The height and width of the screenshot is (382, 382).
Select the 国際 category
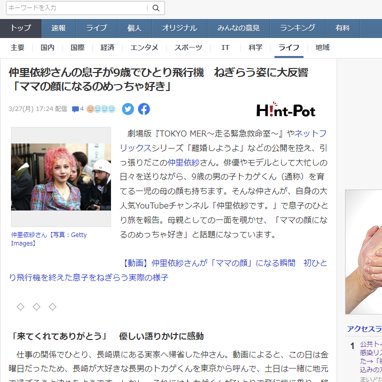tap(77, 48)
